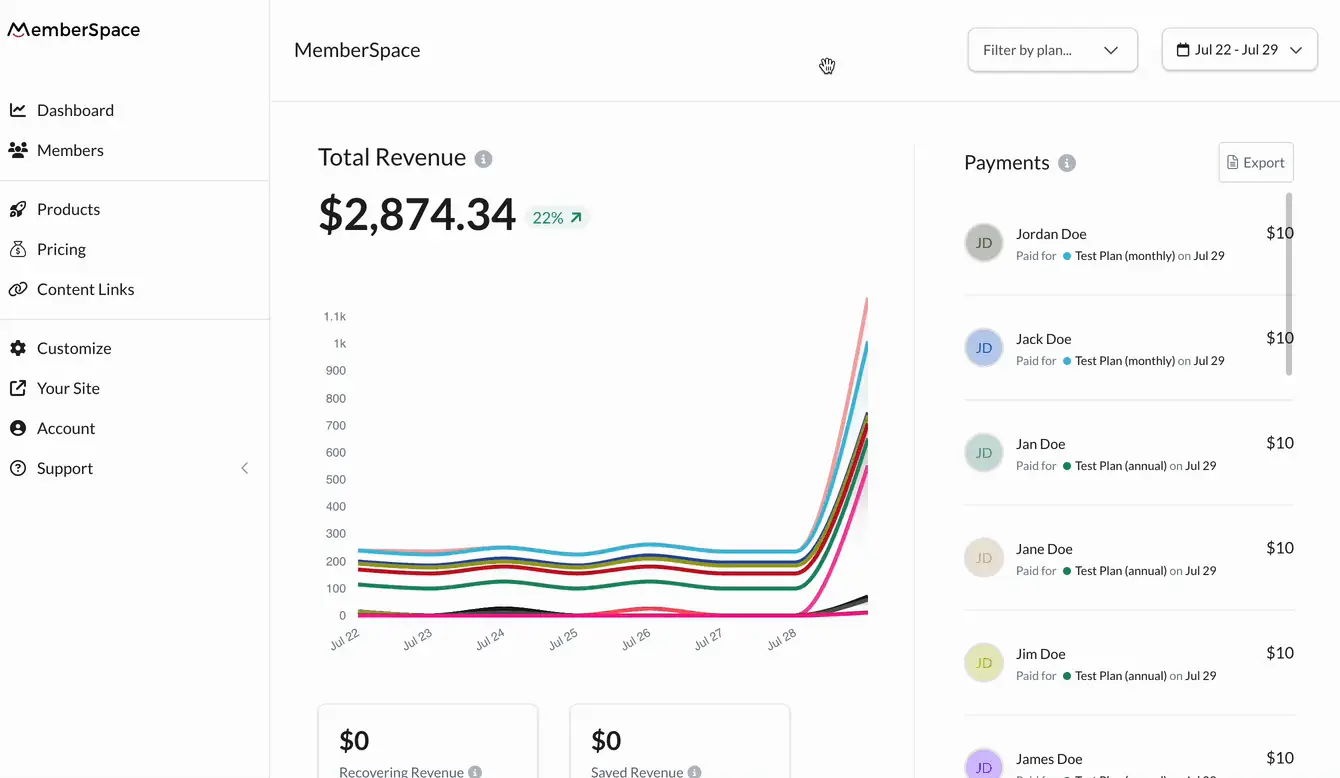Click the Jordan Doe payment name
The image size is (1340, 778).
1051,234
